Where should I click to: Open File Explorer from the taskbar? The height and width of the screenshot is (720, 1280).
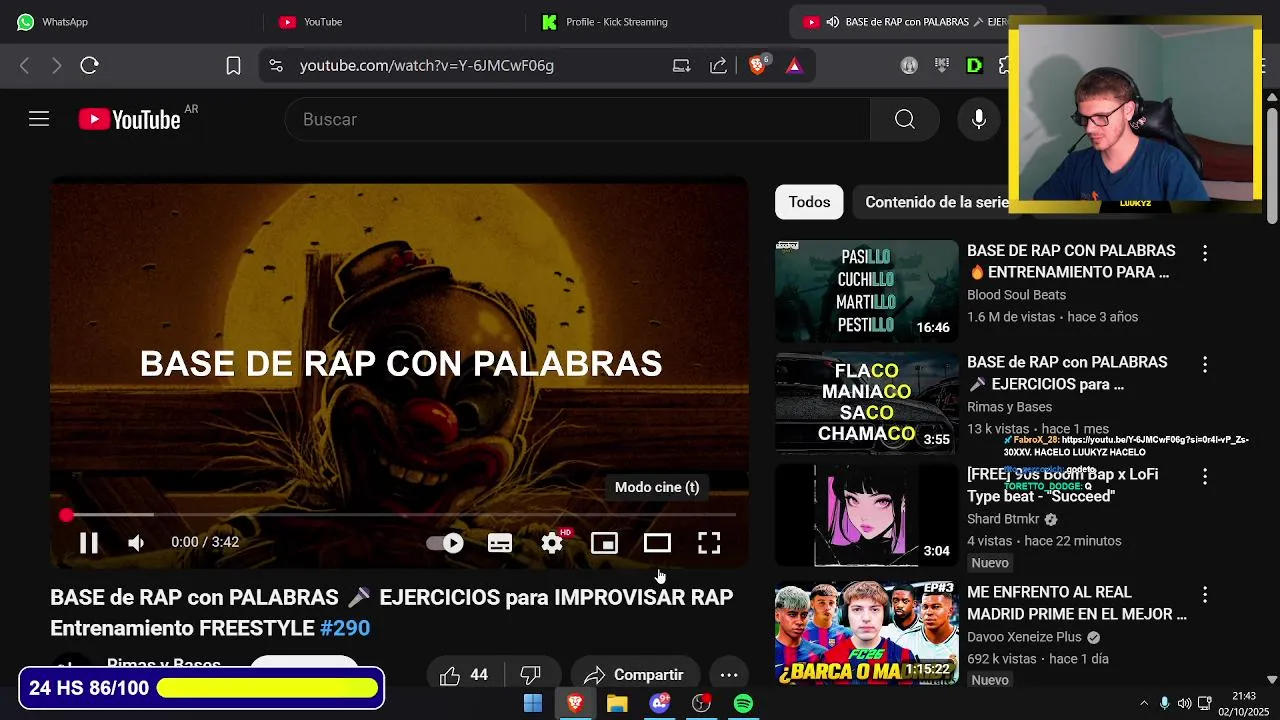coord(617,704)
